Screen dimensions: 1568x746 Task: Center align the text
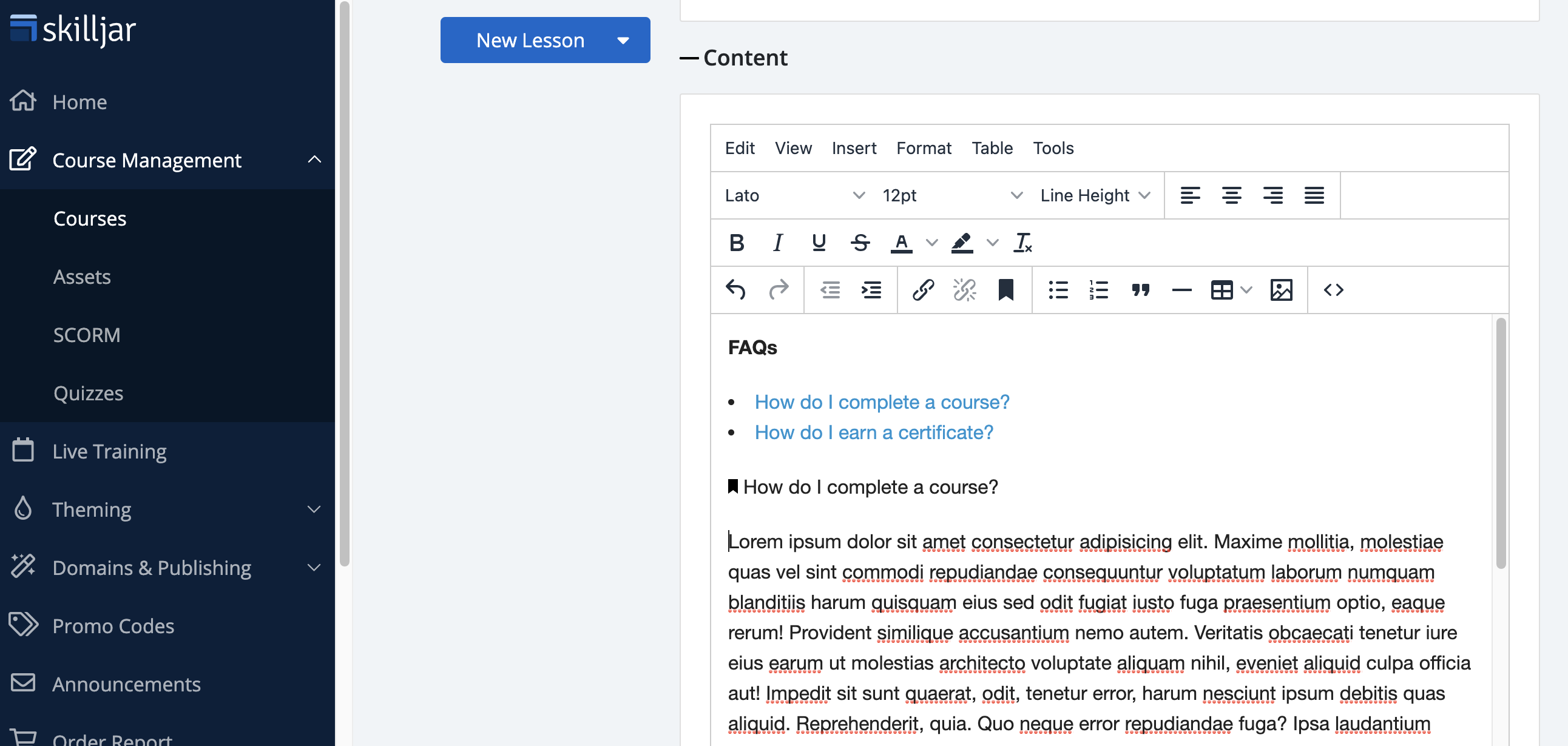[x=1231, y=195]
